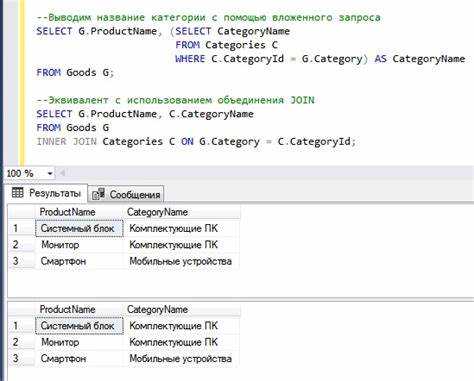
Task: Click the messages icon on Сообщения tab
Action: [x=98, y=194]
